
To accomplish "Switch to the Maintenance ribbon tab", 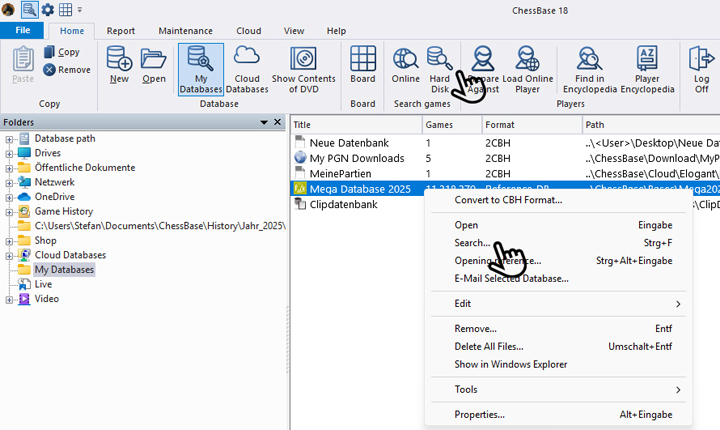I will (x=186, y=31).
